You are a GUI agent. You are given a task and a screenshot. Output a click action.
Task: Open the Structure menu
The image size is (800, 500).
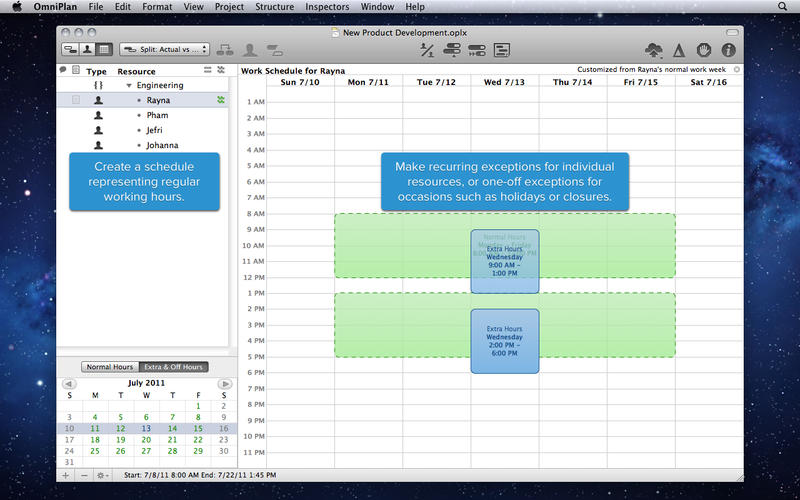click(x=274, y=7)
